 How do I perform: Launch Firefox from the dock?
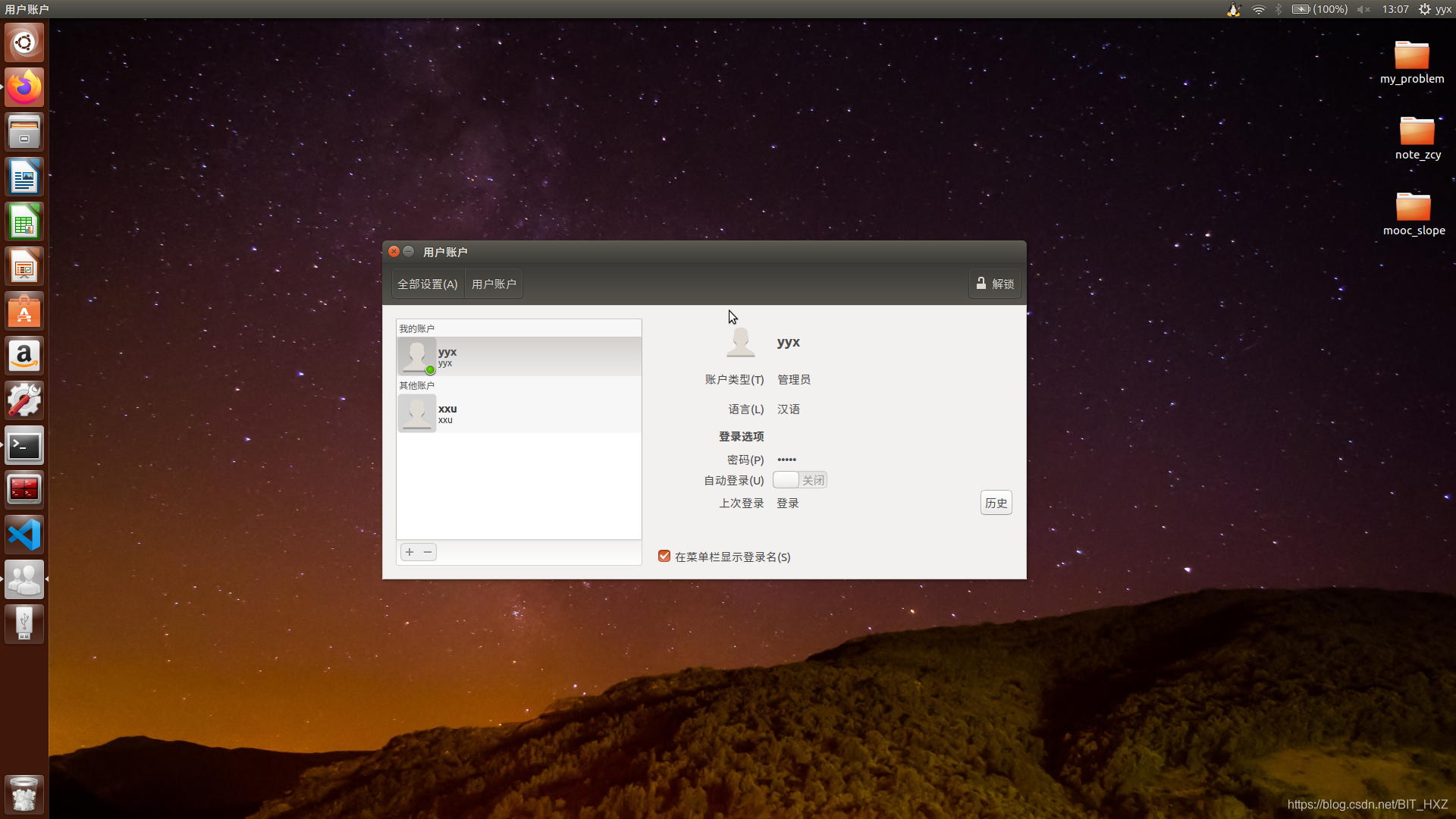[24, 88]
